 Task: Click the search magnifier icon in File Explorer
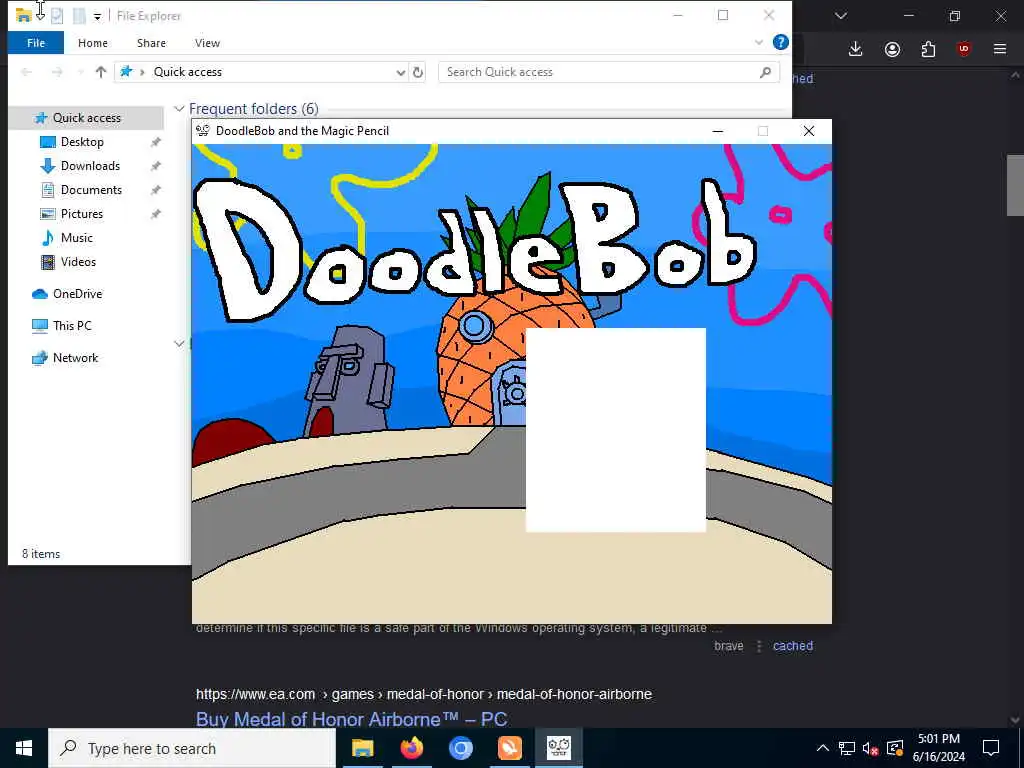click(x=765, y=72)
